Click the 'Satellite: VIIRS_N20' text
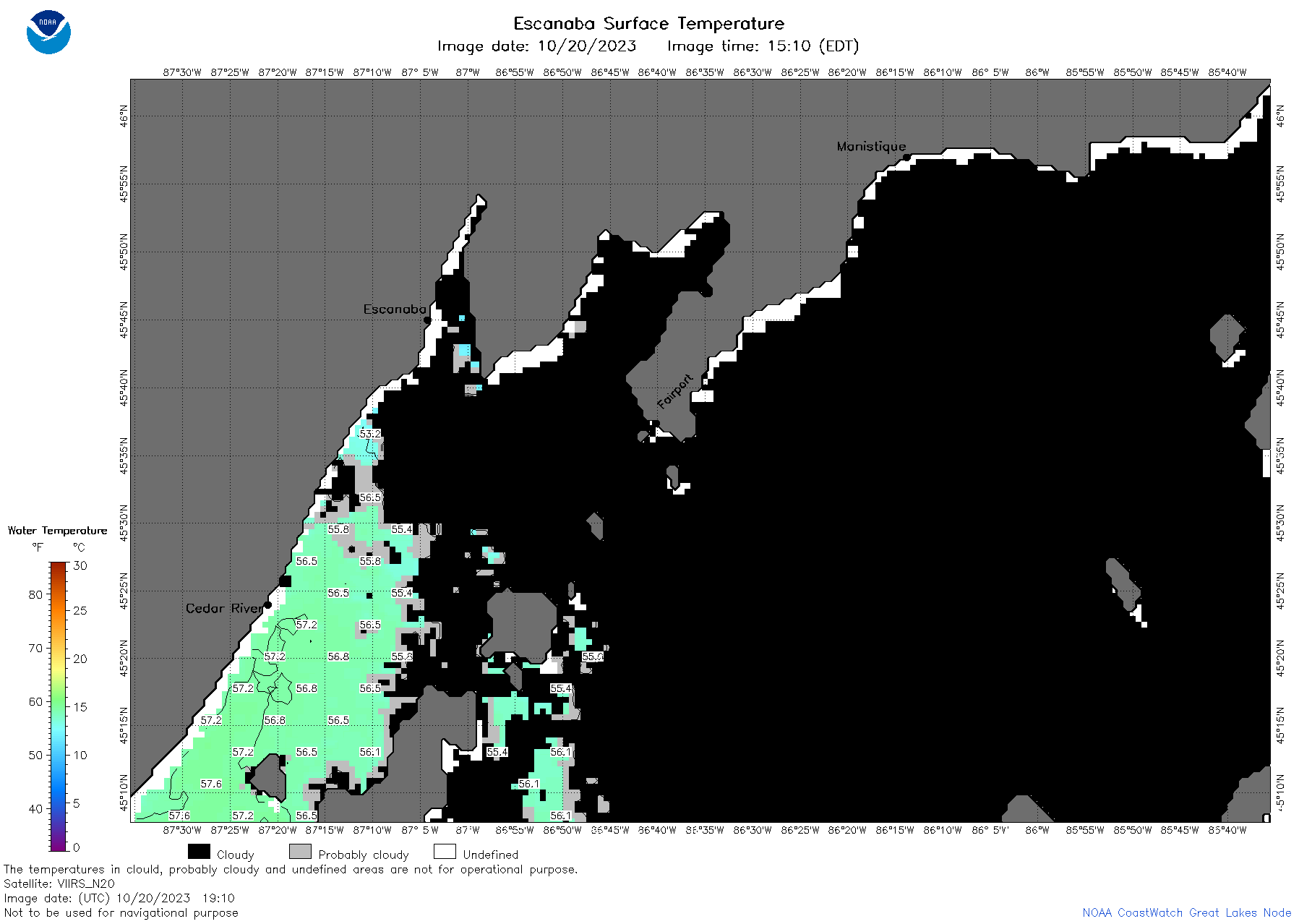Screen dimensions: 1299x924 [x=59, y=884]
